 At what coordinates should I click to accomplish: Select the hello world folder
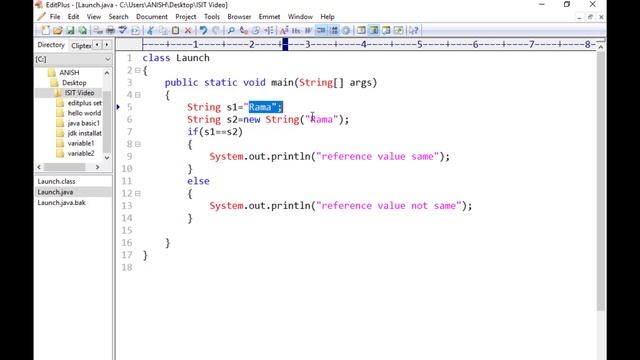point(84,113)
